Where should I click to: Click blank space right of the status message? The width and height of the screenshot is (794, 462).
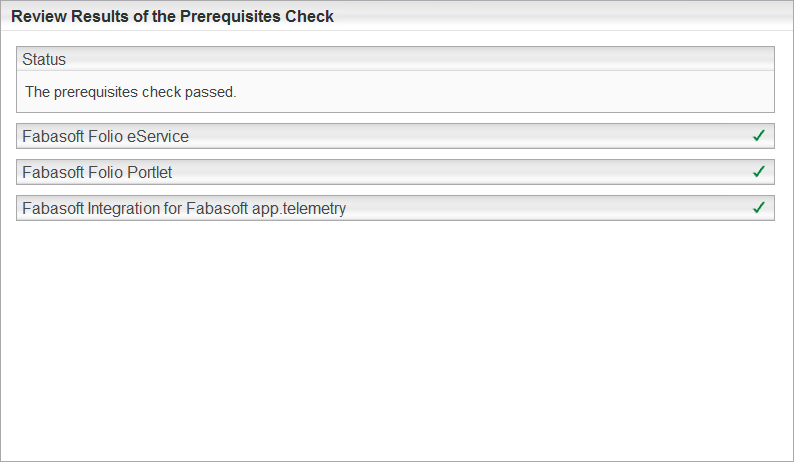(x=500, y=92)
